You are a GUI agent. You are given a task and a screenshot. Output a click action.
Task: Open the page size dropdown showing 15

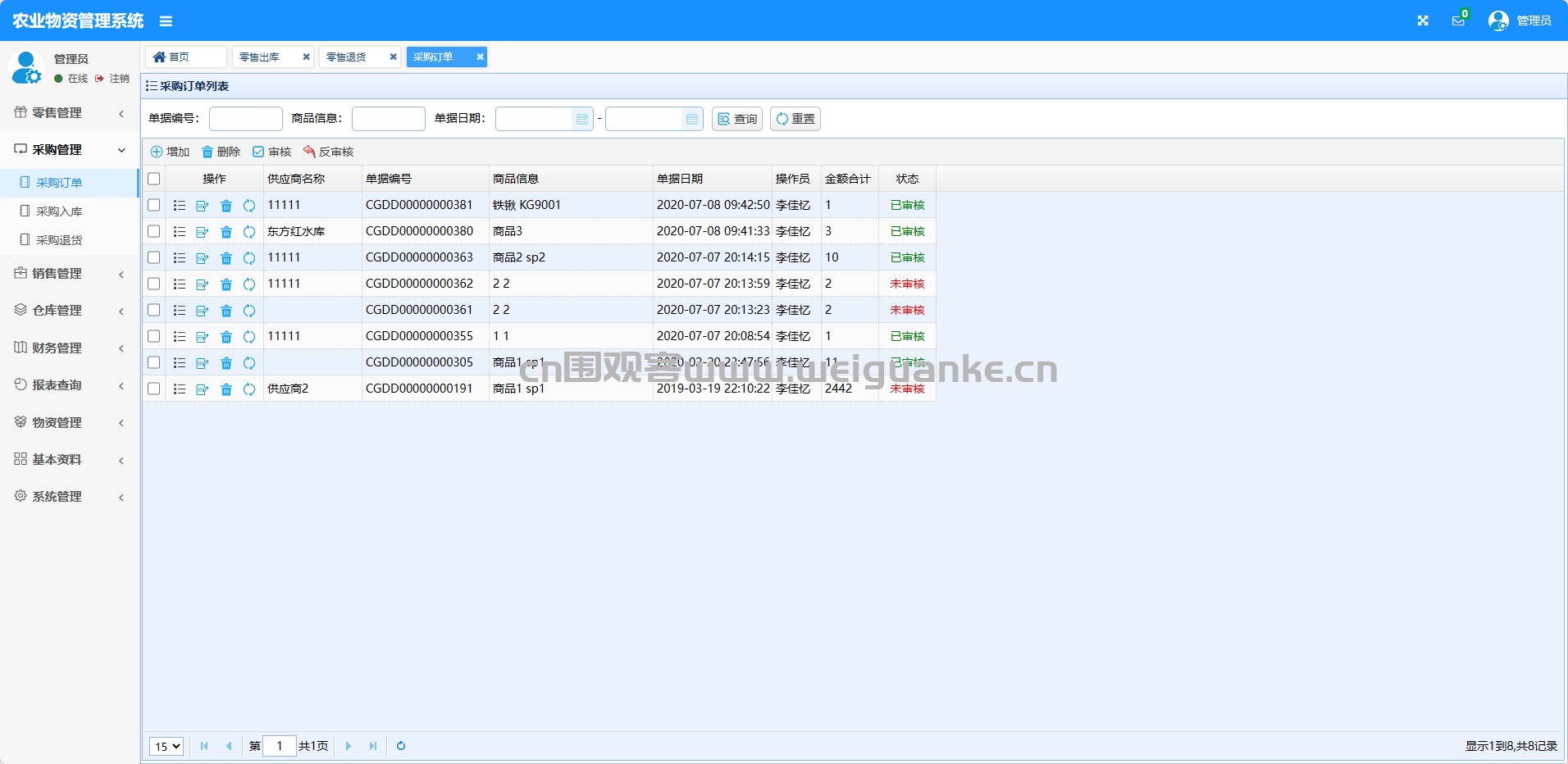click(x=166, y=746)
